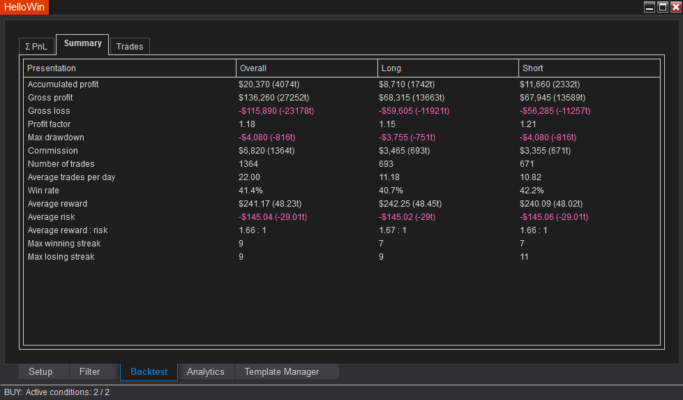Maximize the HelloWin window
The image size is (683, 400).
[662, 7]
